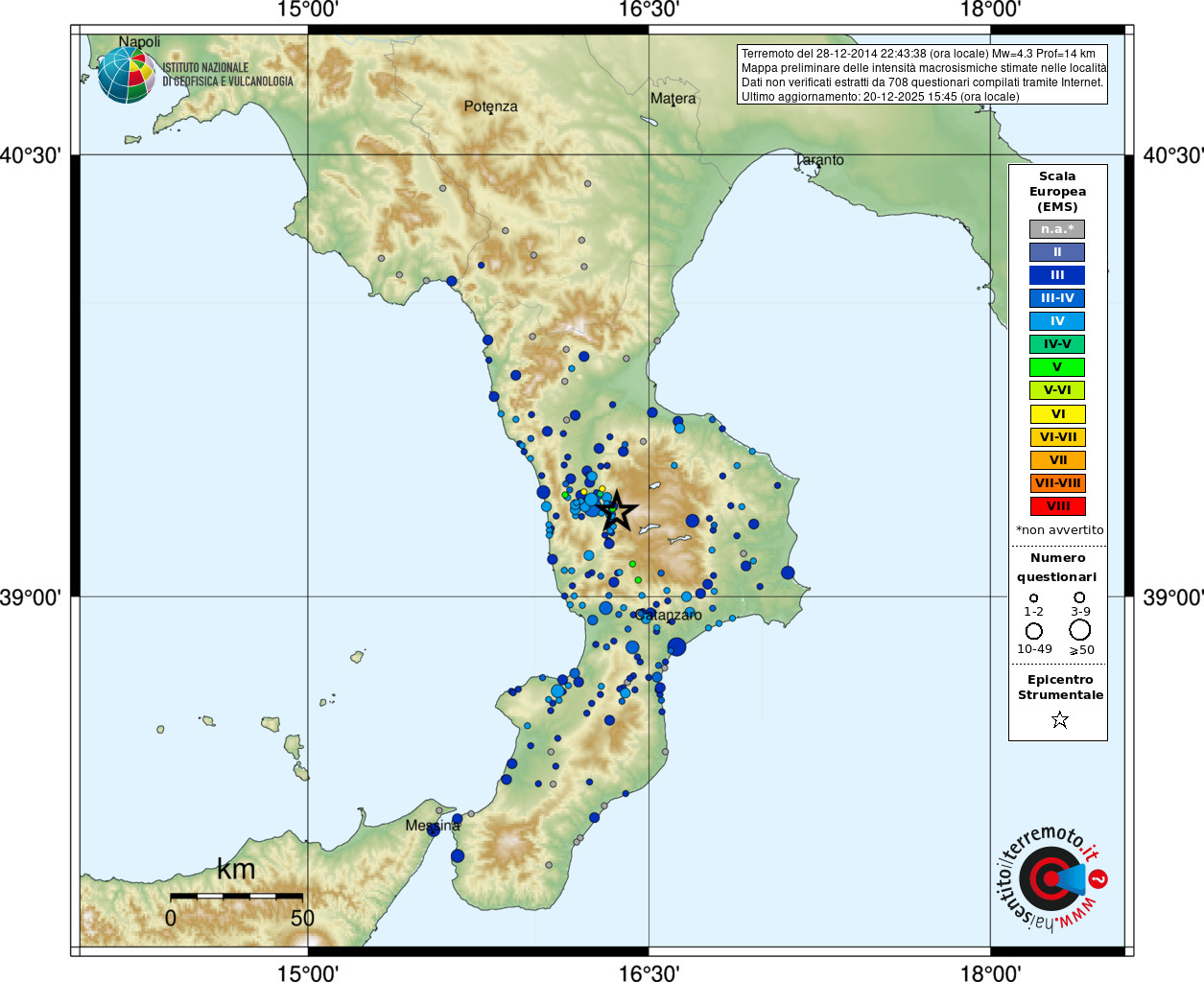This screenshot has width=1204, height=982.
Task: Select the gray n.a. legend swatch
Action: click(x=1057, y=229)
